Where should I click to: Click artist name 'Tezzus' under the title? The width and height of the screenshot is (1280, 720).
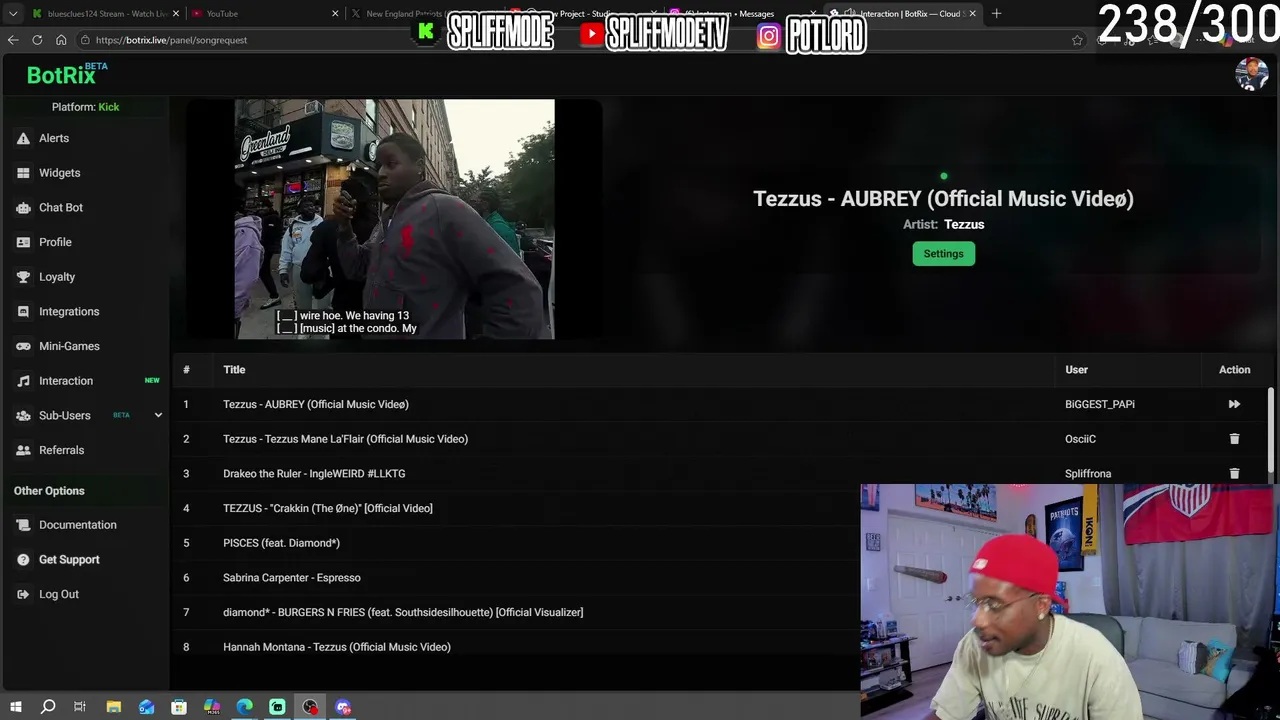964,224
